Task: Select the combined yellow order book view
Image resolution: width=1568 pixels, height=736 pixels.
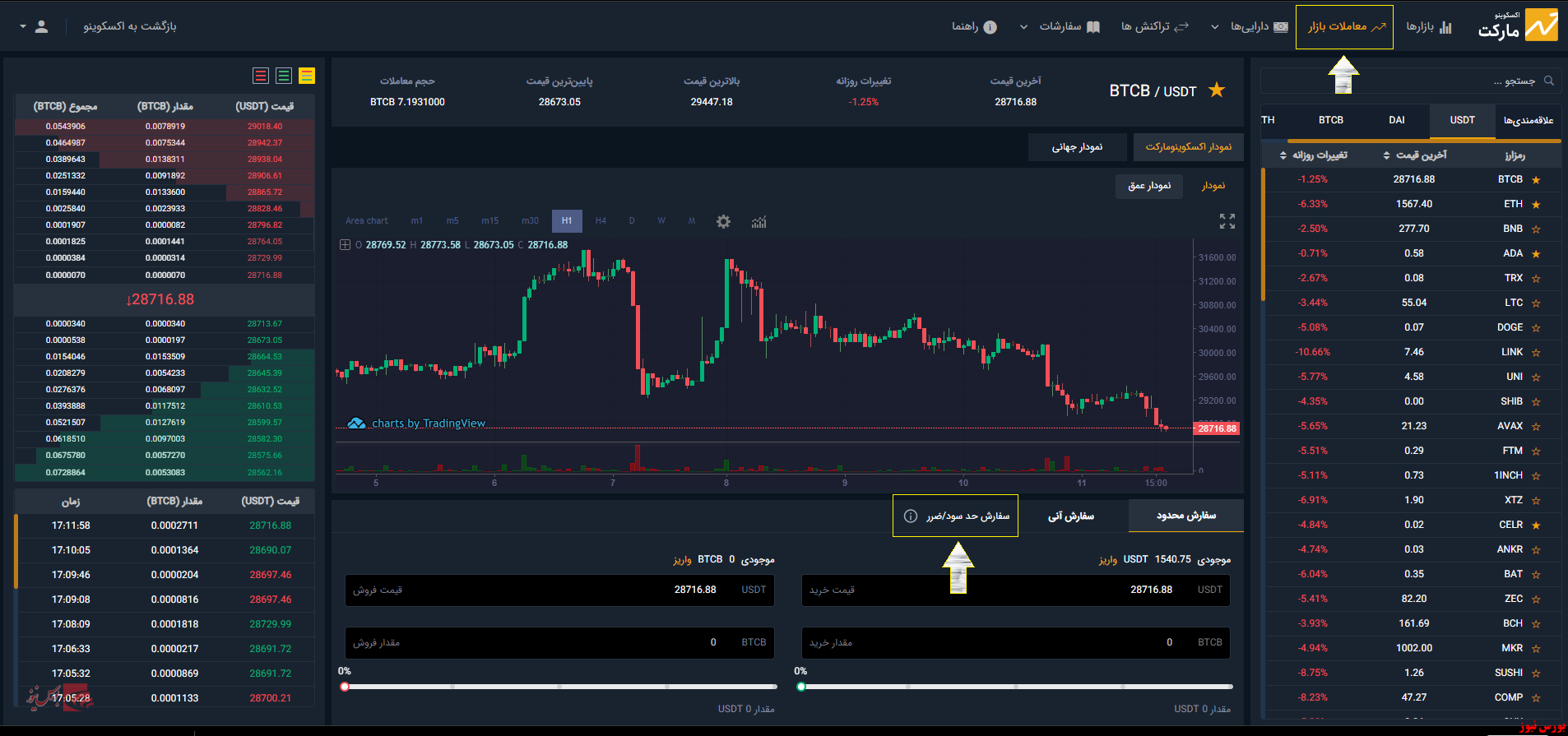Action: click(307, 76)
